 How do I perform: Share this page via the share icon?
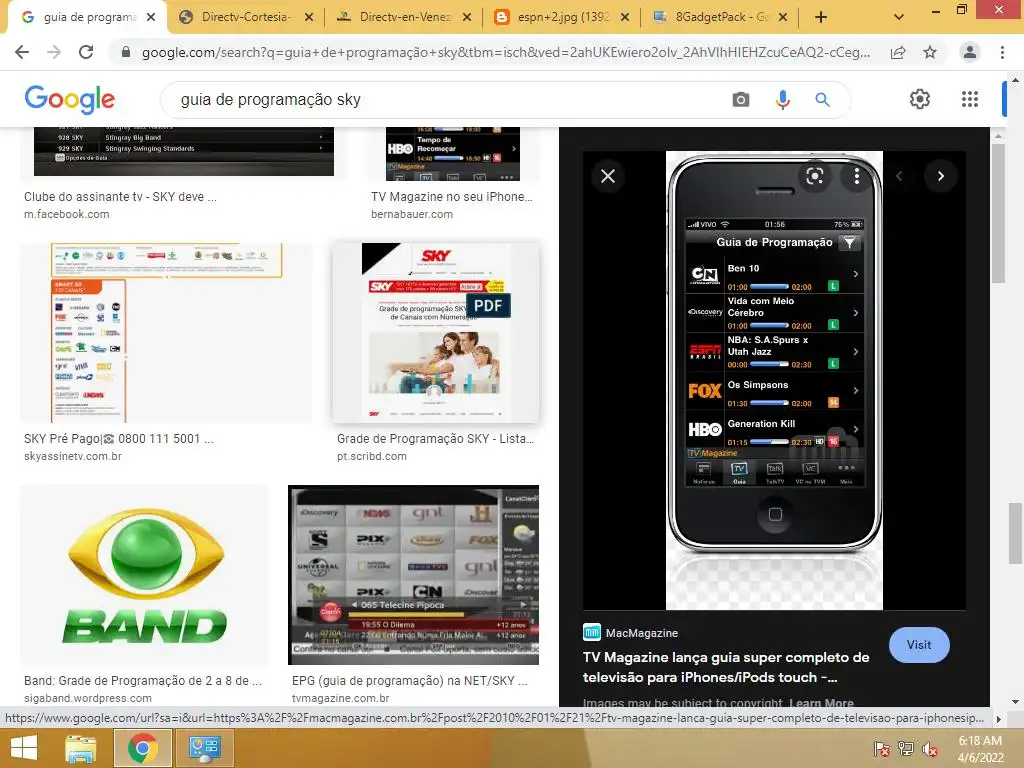coord(898,53)
